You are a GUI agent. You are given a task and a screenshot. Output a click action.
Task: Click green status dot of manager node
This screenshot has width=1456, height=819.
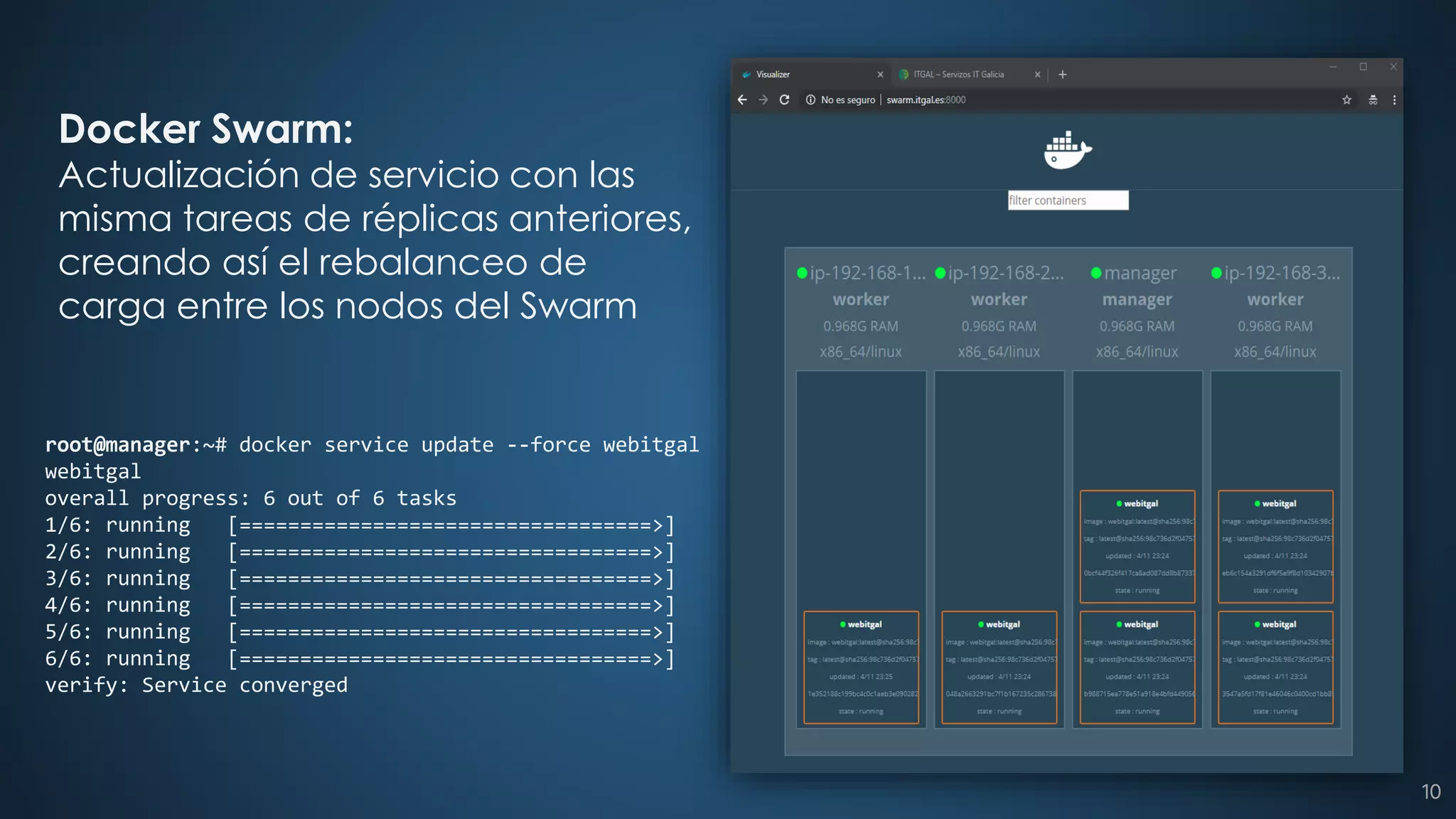(1096, 273)
